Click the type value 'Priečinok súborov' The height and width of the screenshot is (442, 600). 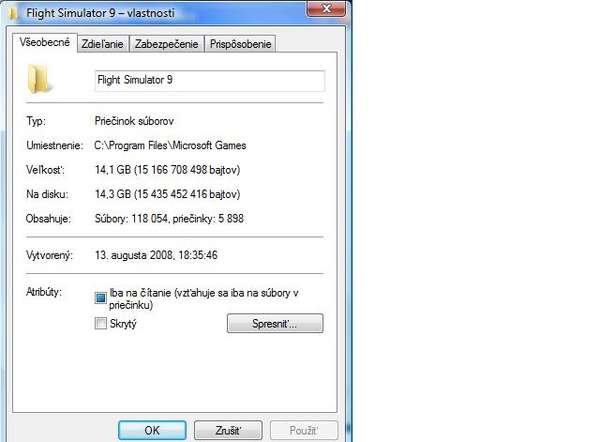[x=134, y=121]
